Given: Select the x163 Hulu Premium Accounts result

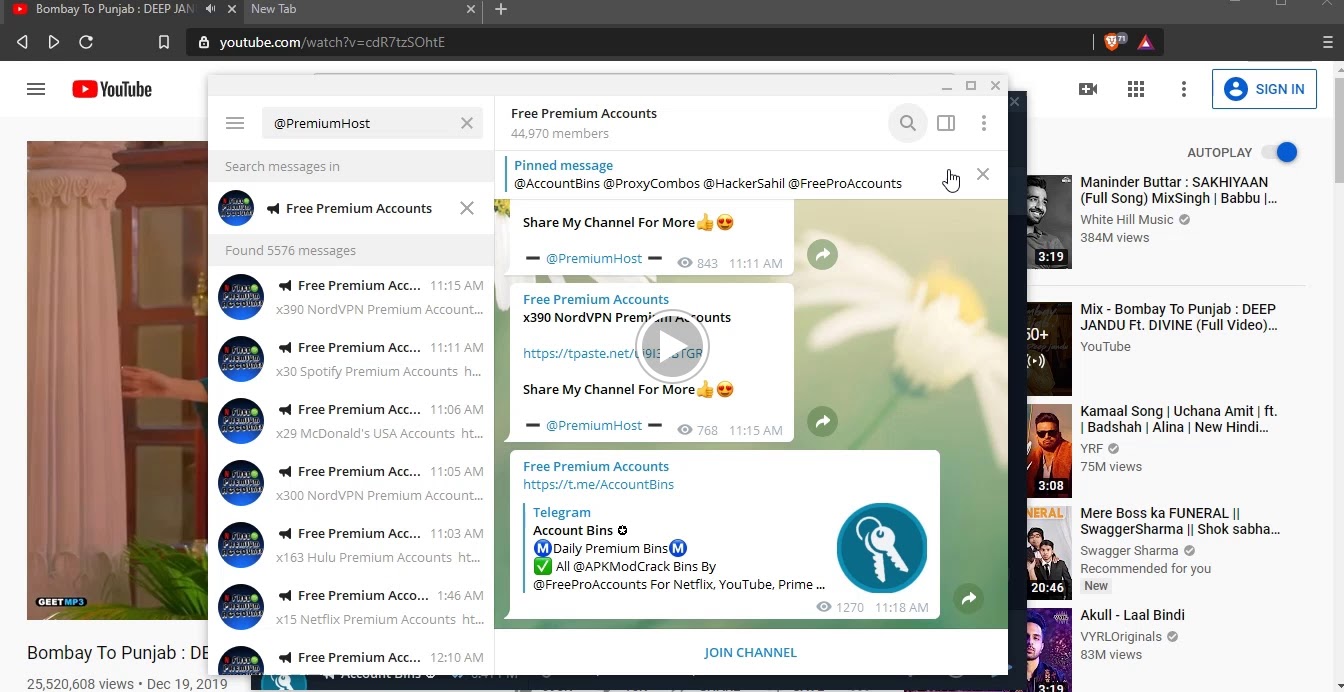Looking at the screenshot, I should [x=351, y=545].
